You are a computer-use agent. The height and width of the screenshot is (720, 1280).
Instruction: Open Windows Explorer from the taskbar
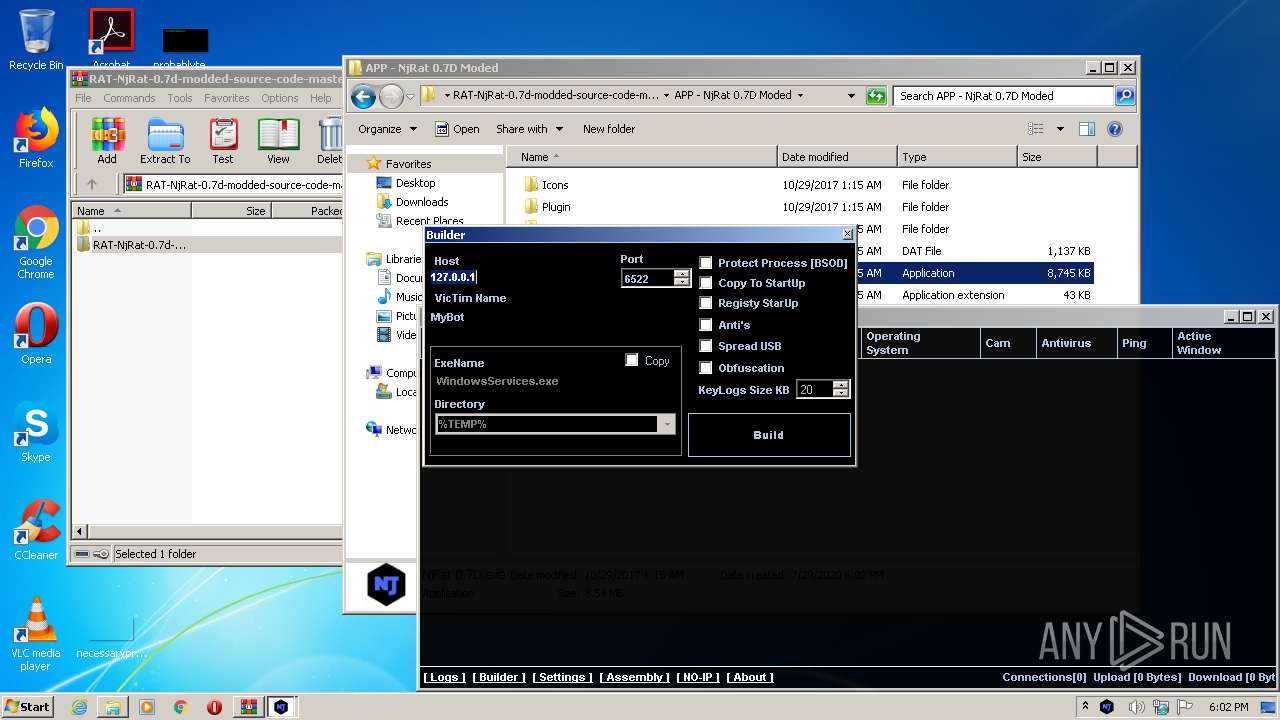[113, 707]
